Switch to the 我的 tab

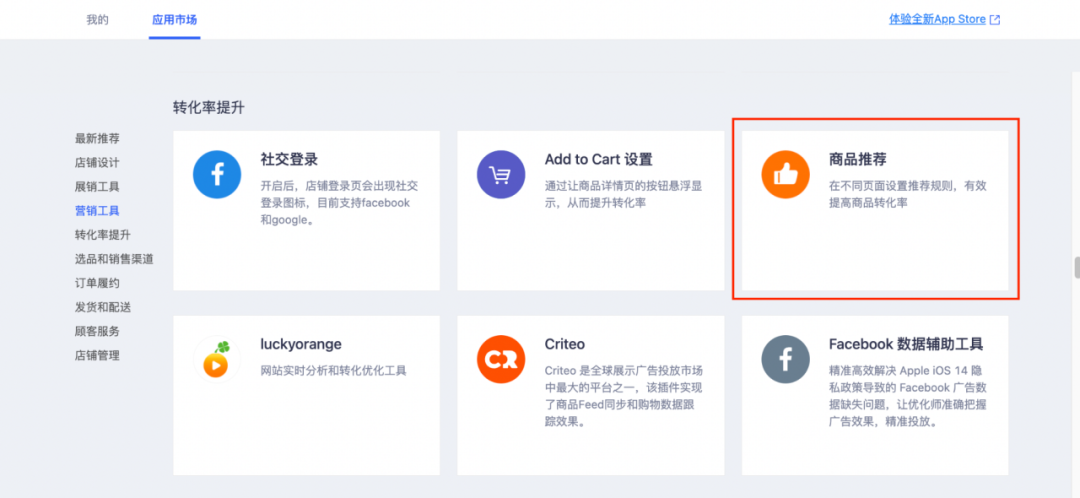tap(97, 19)
